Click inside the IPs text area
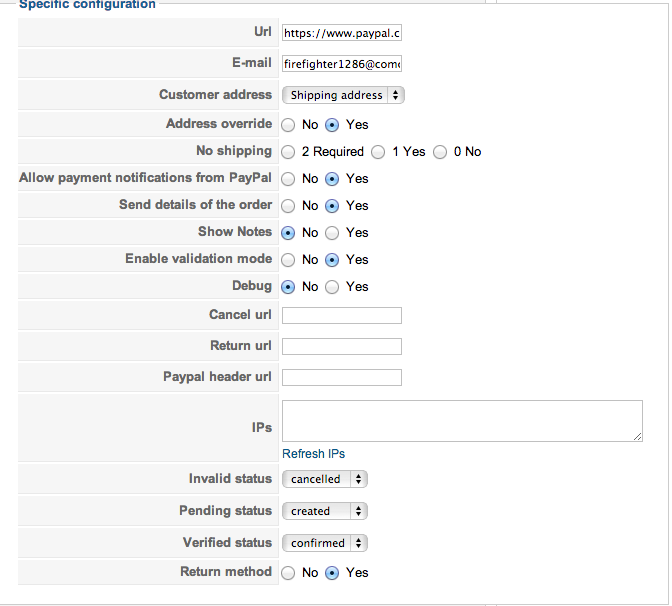This screenshot has height=606, width=672. [x=462, y=421]
